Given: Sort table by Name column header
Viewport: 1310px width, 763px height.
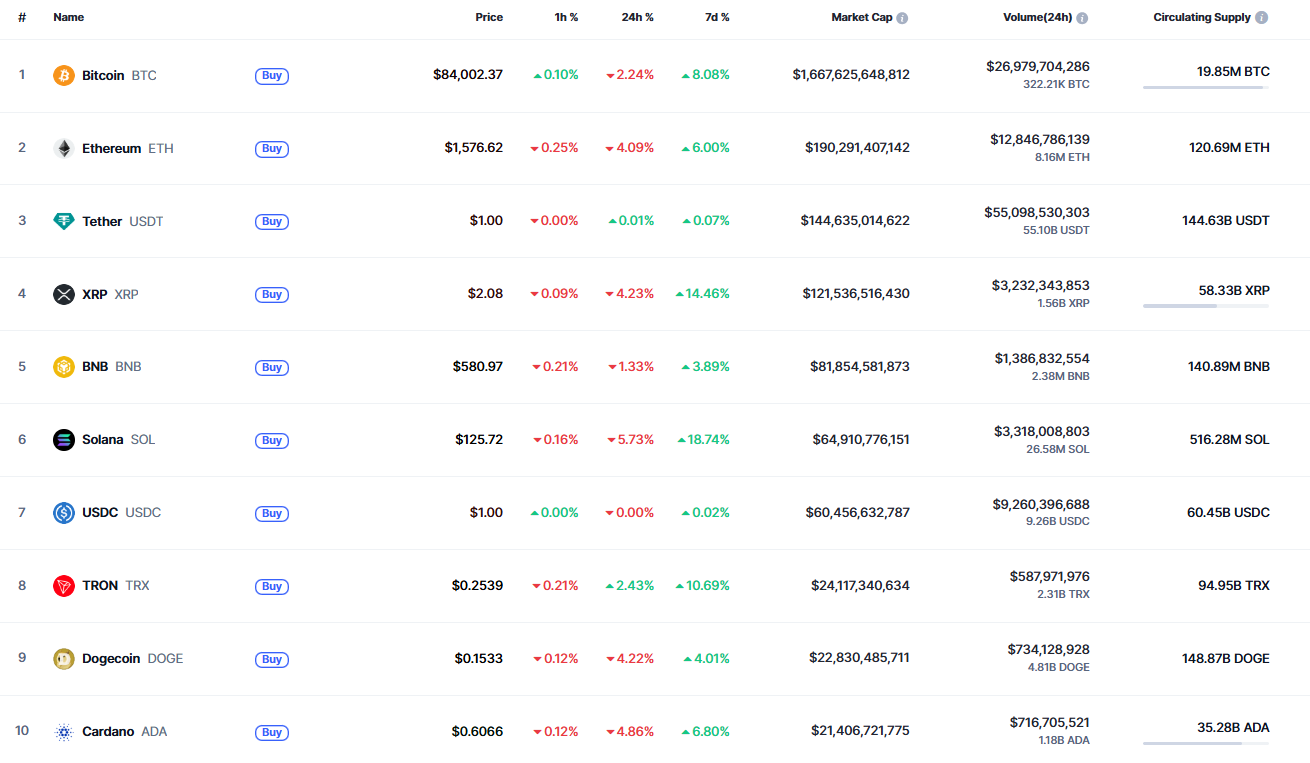Looking at the screenshot, I should click(69, 18).
